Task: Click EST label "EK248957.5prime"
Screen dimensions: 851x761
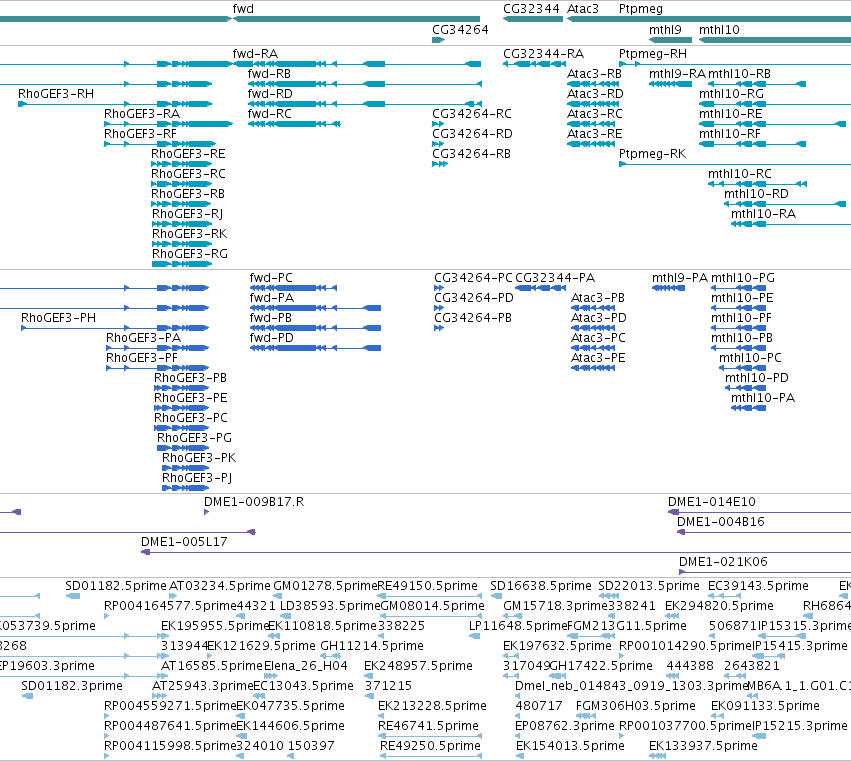Action: pos(418,666)
